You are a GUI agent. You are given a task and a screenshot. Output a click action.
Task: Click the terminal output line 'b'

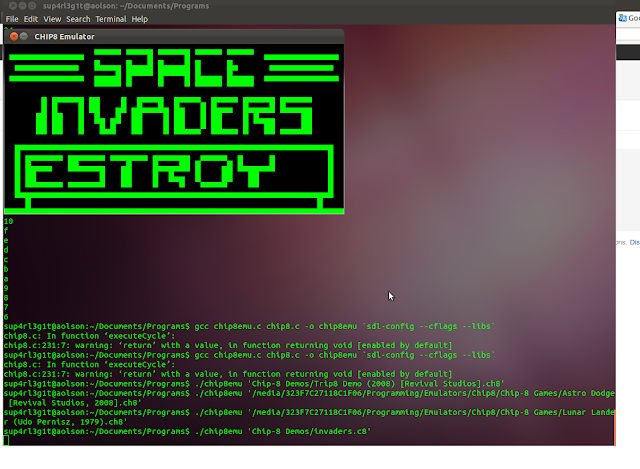6,269
